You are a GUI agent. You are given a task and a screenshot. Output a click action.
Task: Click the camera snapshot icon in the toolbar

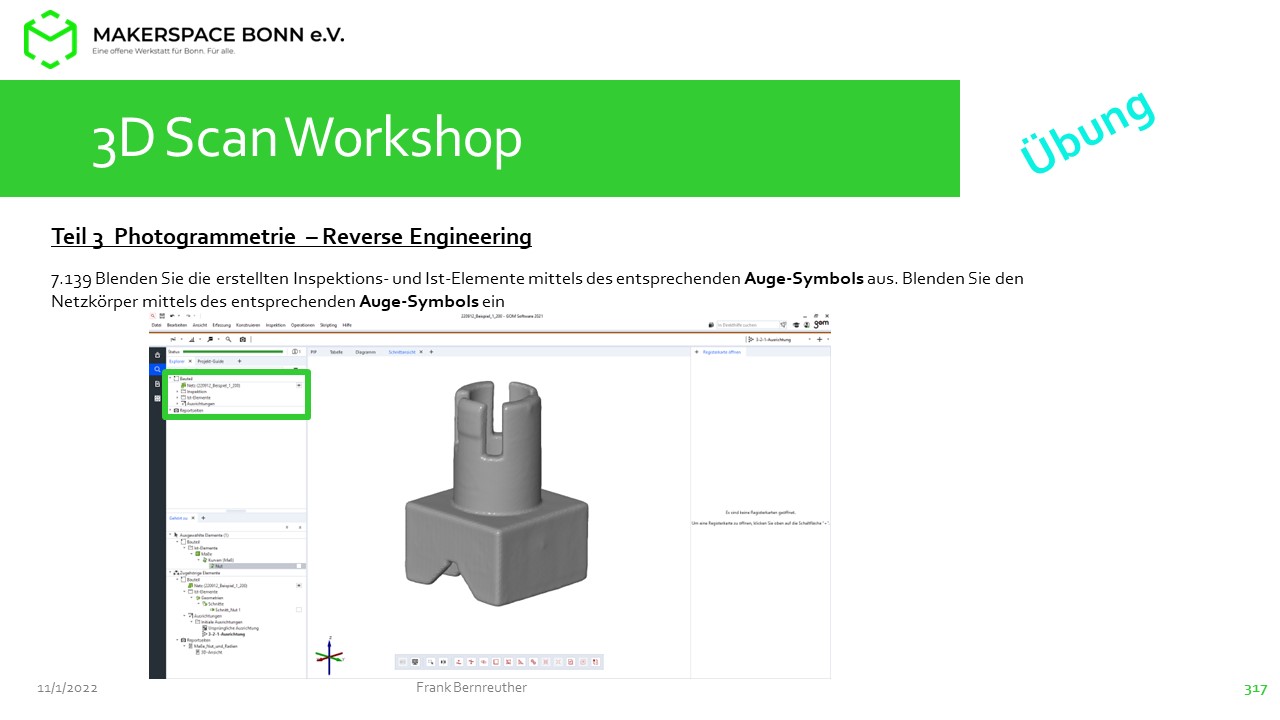coord(242,339)
